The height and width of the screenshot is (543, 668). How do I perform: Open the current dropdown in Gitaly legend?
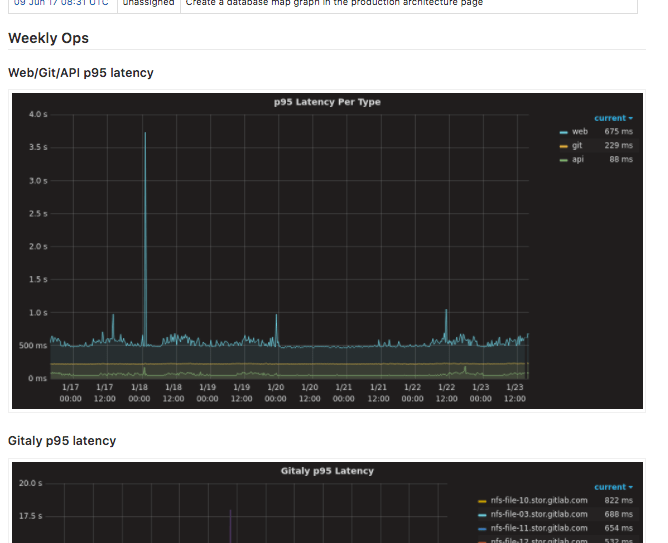point(612,487)
